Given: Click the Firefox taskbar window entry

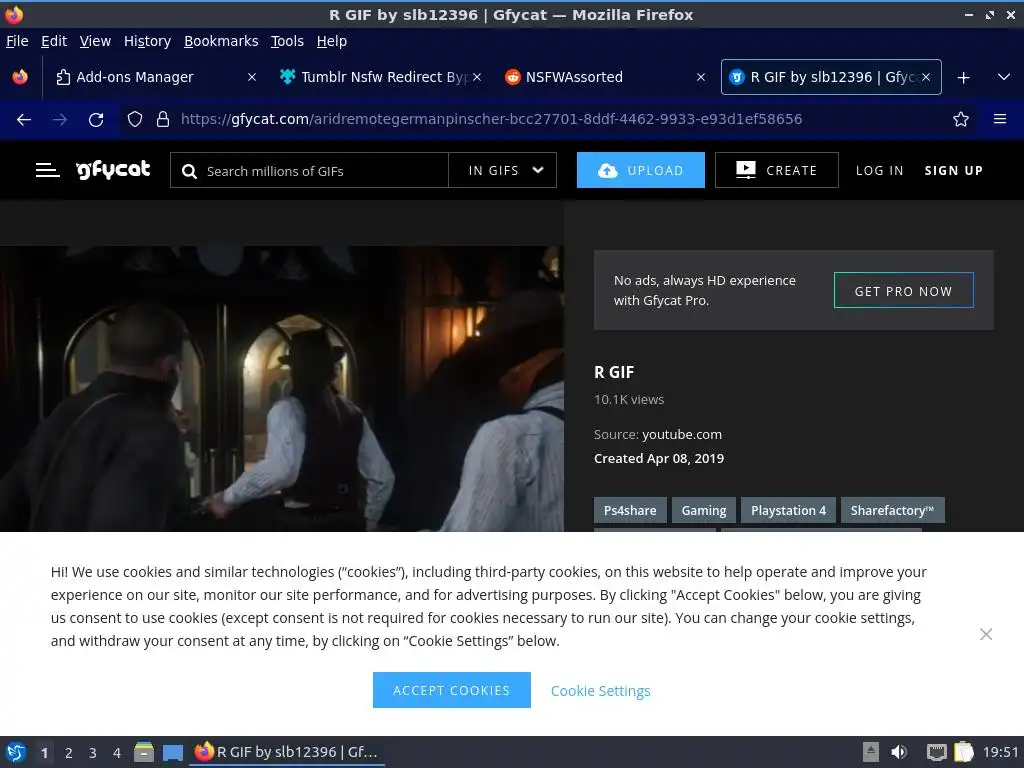Looking at the screenshot, I should coord(287,752).
